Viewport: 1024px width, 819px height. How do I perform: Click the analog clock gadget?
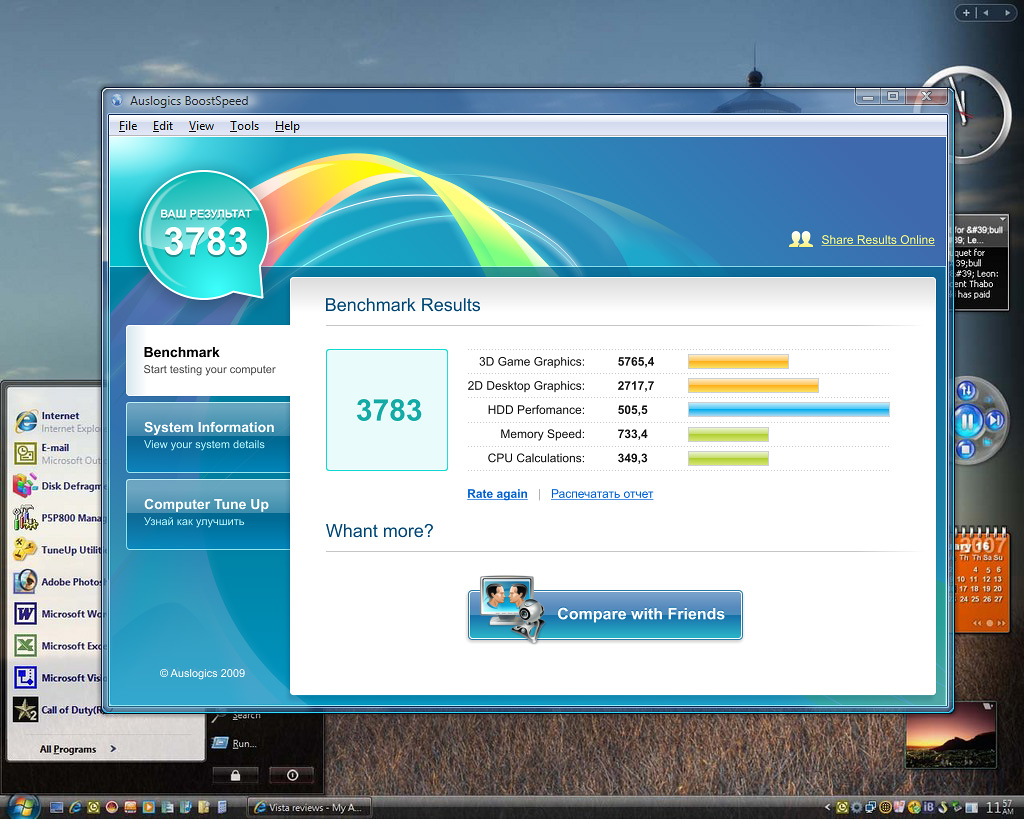[964, 114]
